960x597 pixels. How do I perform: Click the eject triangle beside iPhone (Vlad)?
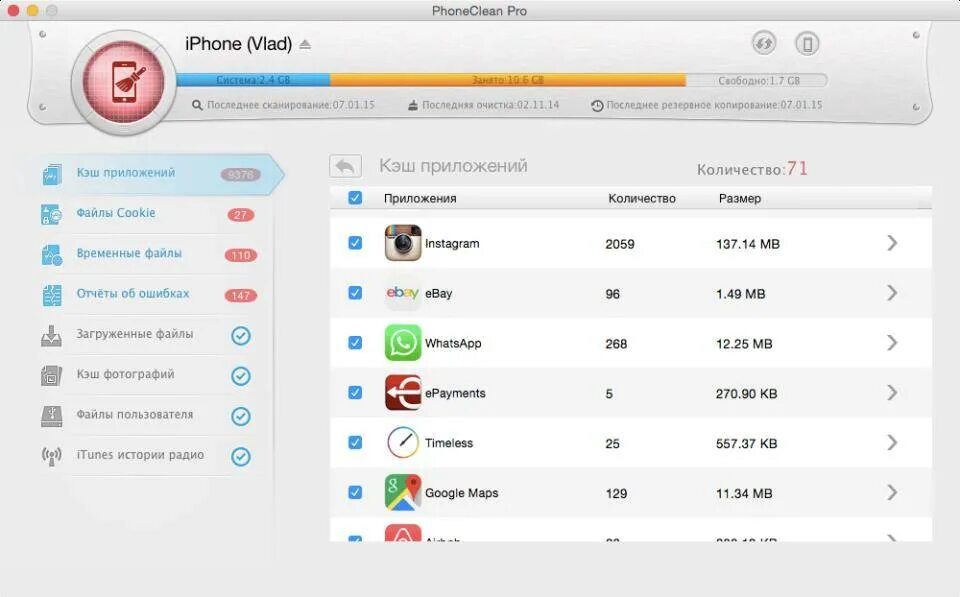[305, 45]
